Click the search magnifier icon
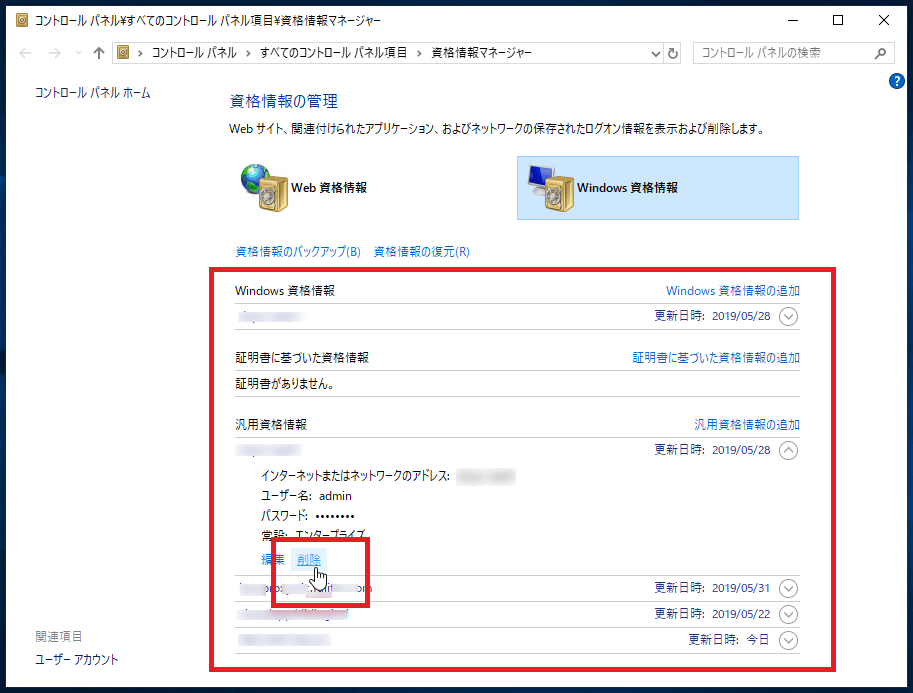The width and height of the screenshot is (913, 693). [x=880, y=53]
